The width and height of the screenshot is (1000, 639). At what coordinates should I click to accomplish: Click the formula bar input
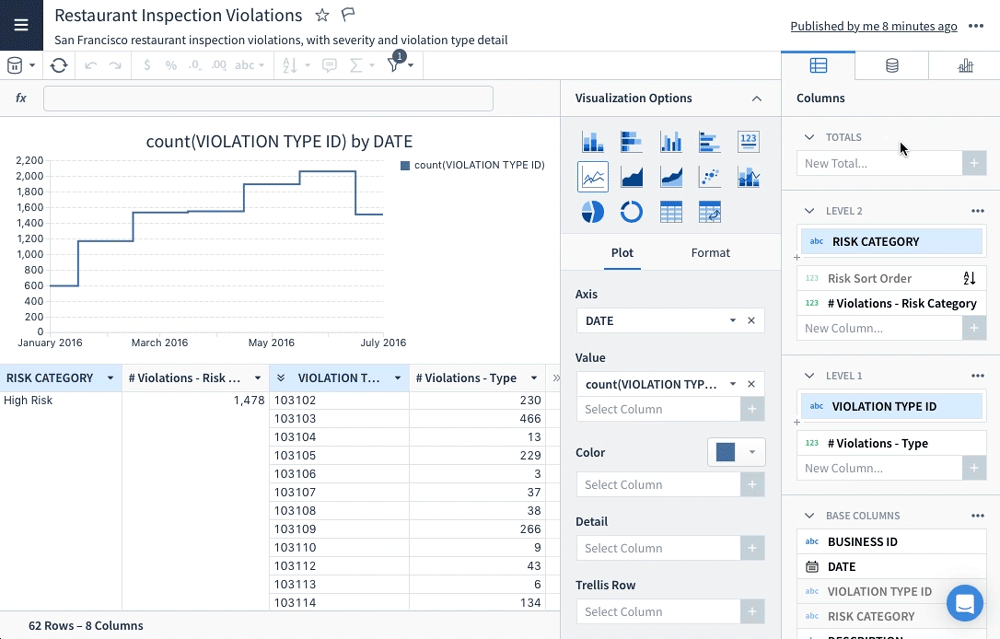click(268, 98)
